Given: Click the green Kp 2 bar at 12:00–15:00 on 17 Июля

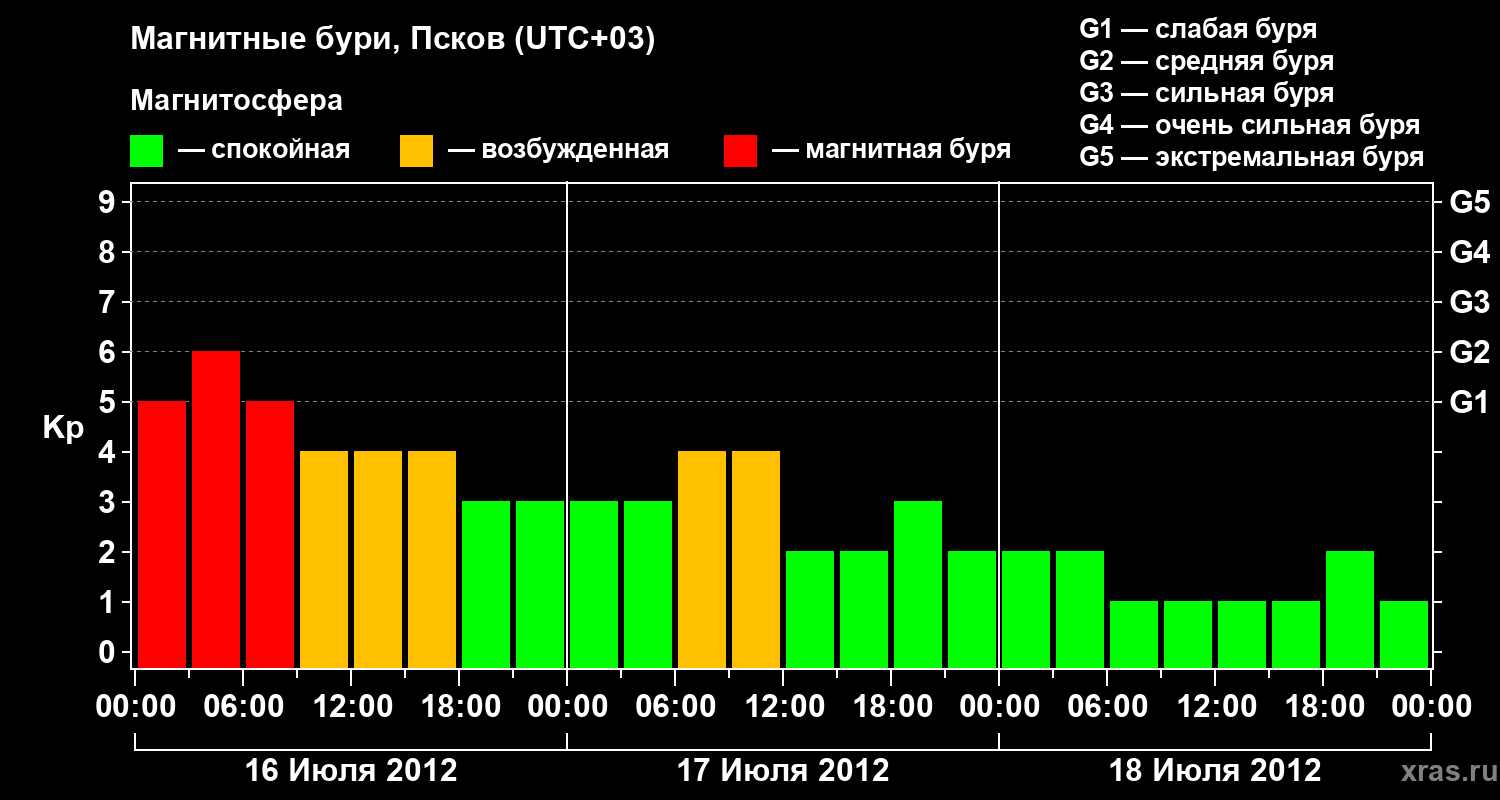Looking at the screenshot, I should pyautogui.click(x=810, y=610).
